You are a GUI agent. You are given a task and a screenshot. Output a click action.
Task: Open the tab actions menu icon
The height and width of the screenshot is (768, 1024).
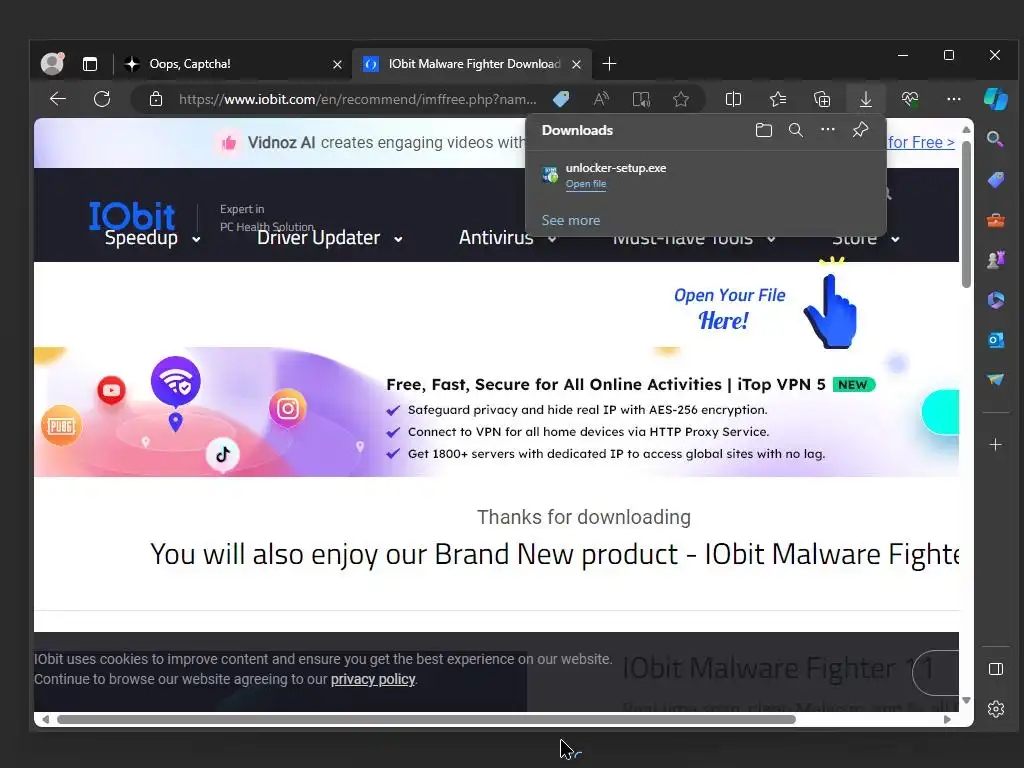click(x=90, y=64)
